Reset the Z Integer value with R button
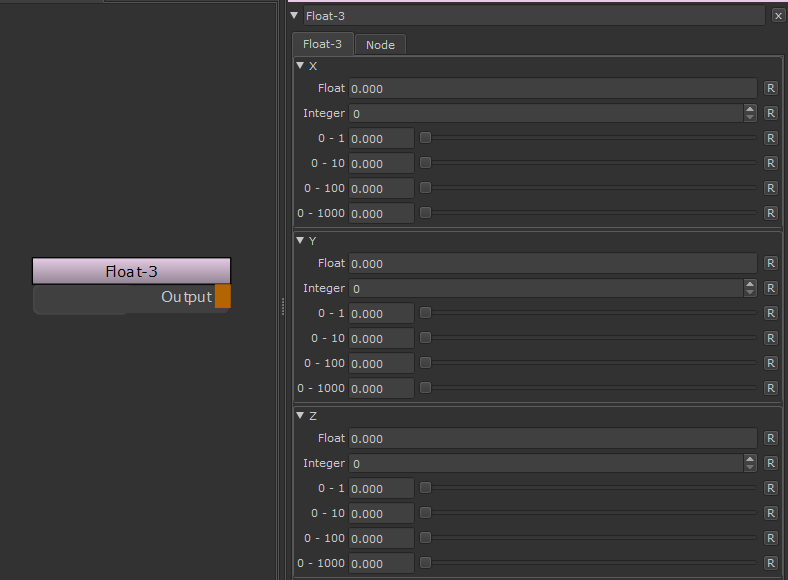Screen dimensions: 788x580 point(770,463)
